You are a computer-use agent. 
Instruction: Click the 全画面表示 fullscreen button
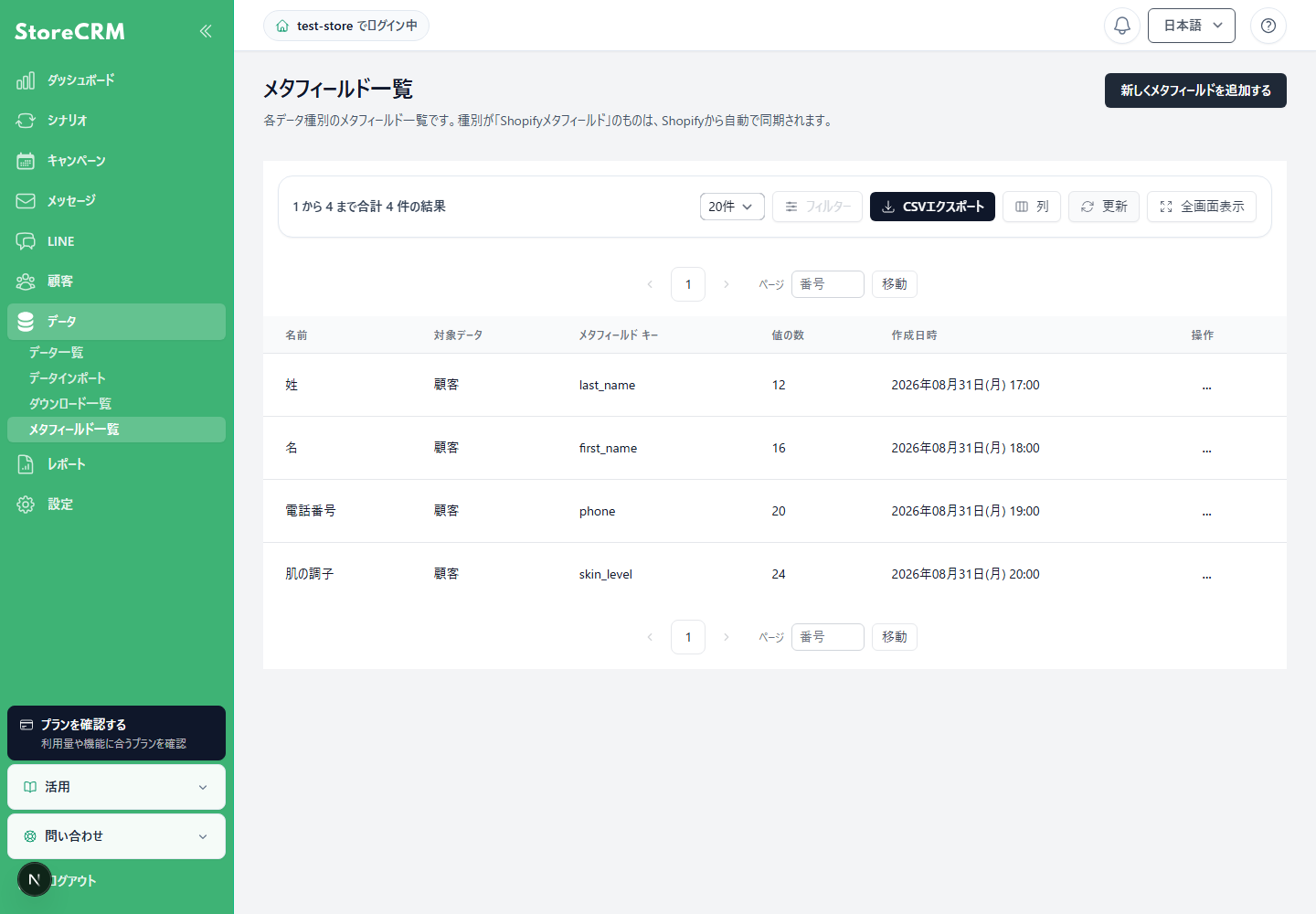coord(1202,207)
